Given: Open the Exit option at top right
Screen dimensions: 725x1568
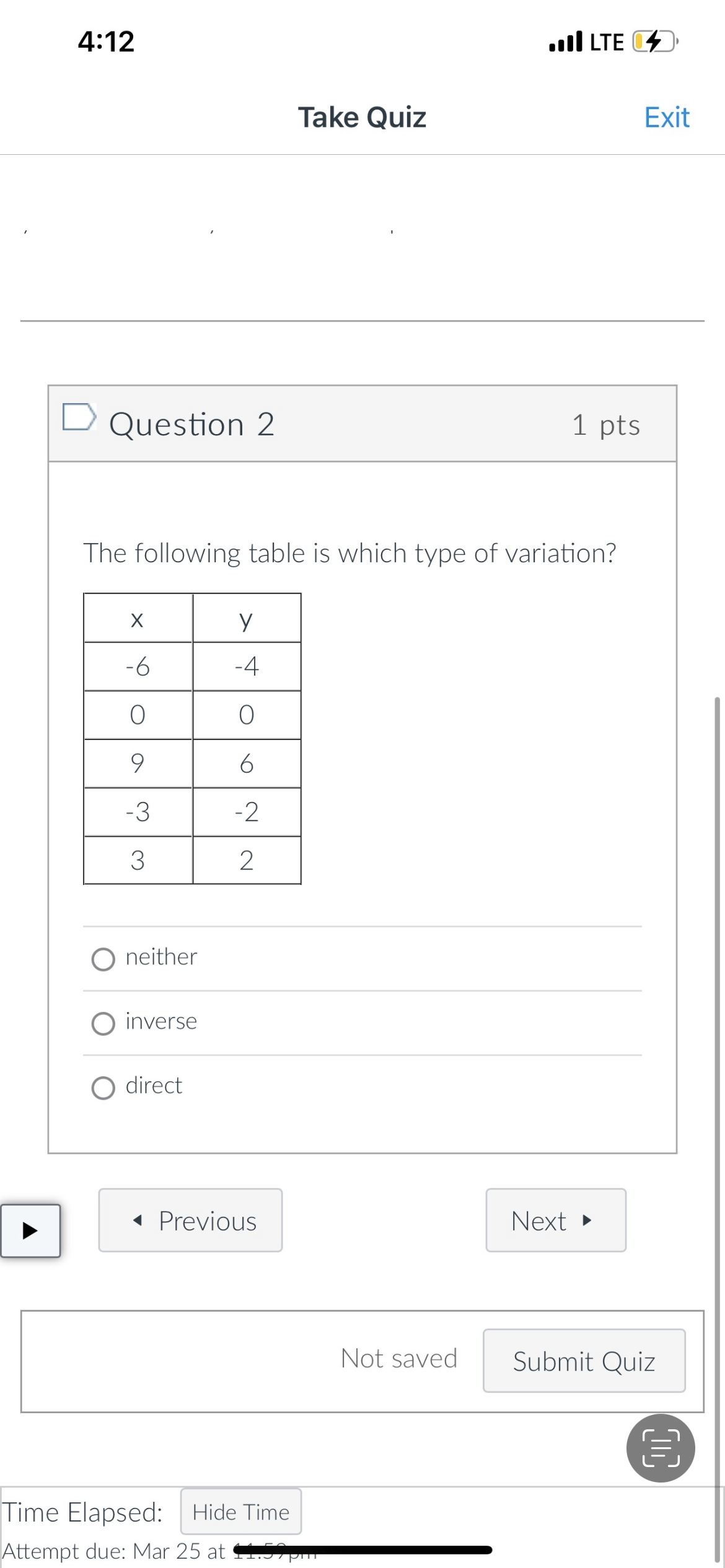Looking at the screenshot, I should pyautogui.click(x=666, y=116).
